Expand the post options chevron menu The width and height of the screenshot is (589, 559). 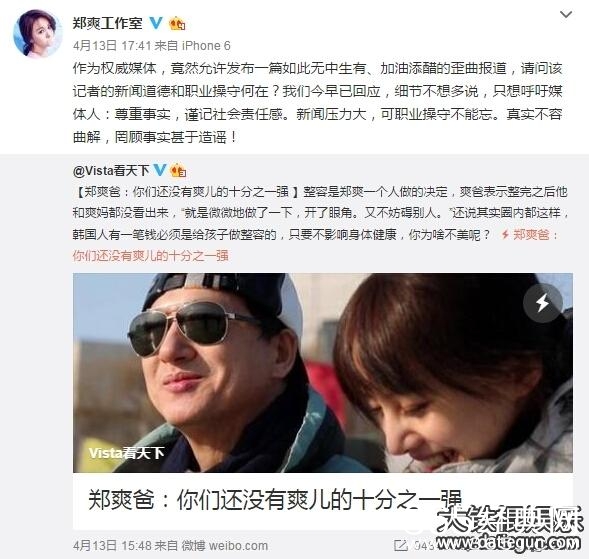(566, 15)
